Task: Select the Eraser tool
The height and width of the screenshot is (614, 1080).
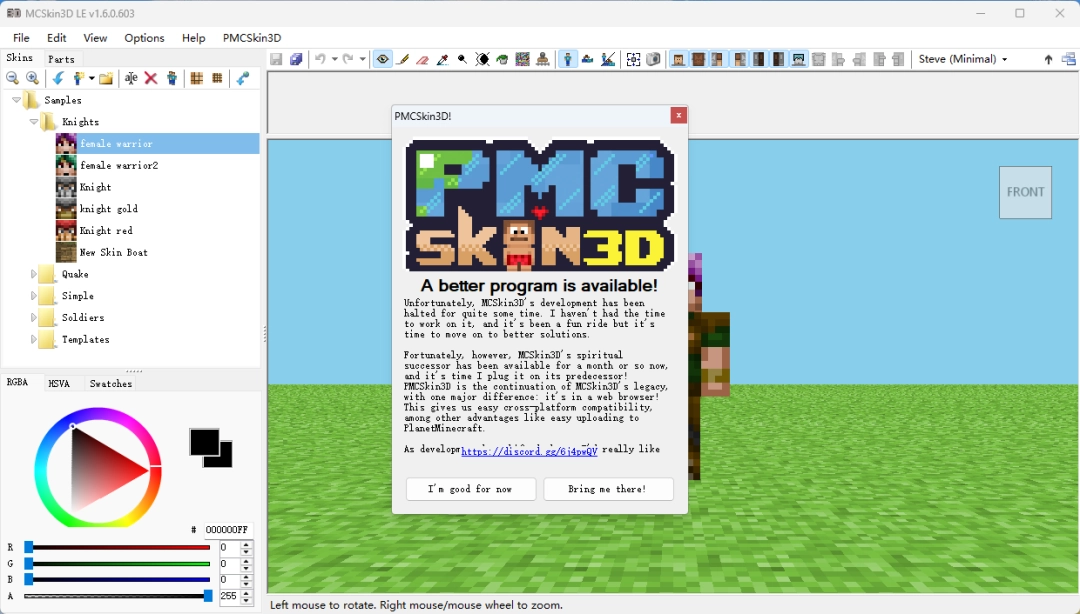Action: click(422, 59)
